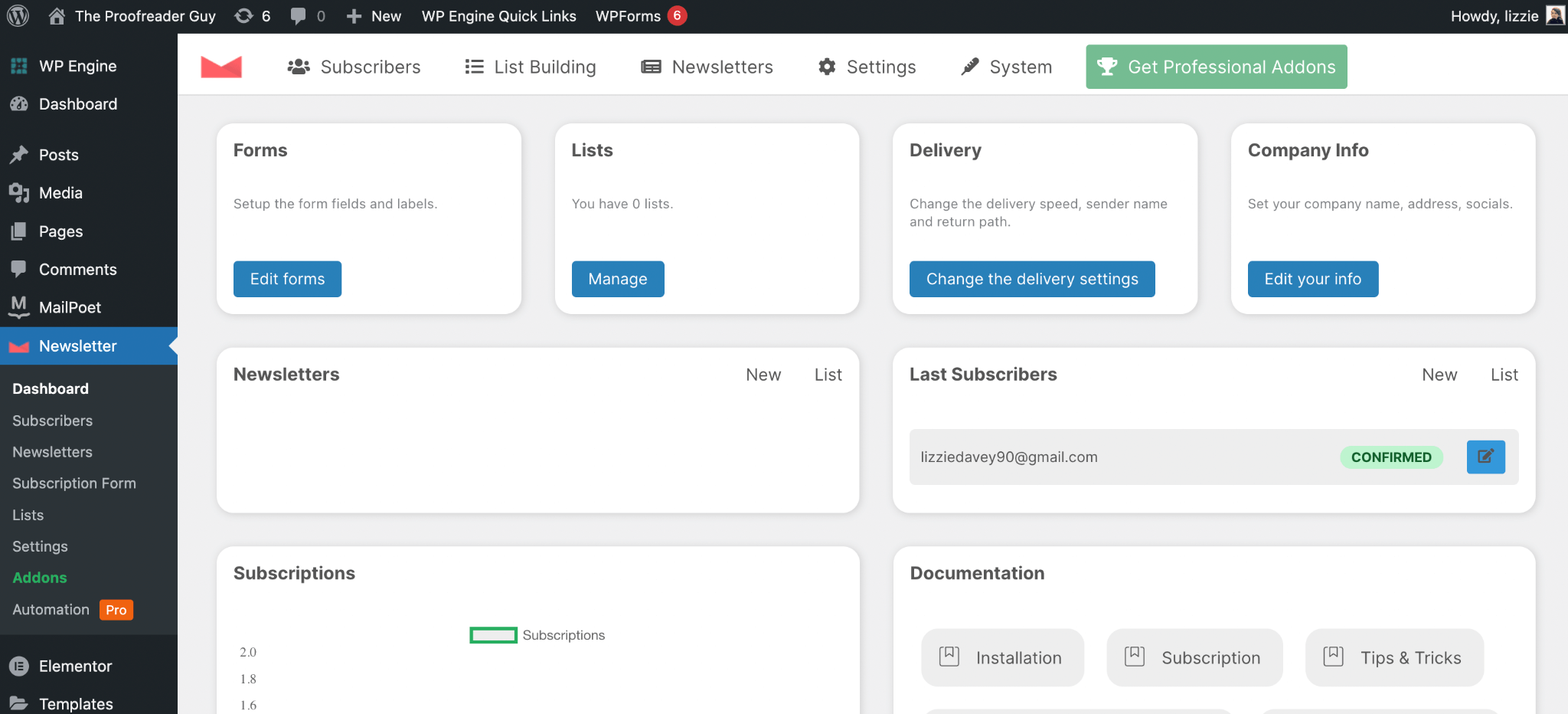Select the Elementor icon in the sidebar
The width and height of the screenshot is (1568, 714).
(x=17, y=666)
